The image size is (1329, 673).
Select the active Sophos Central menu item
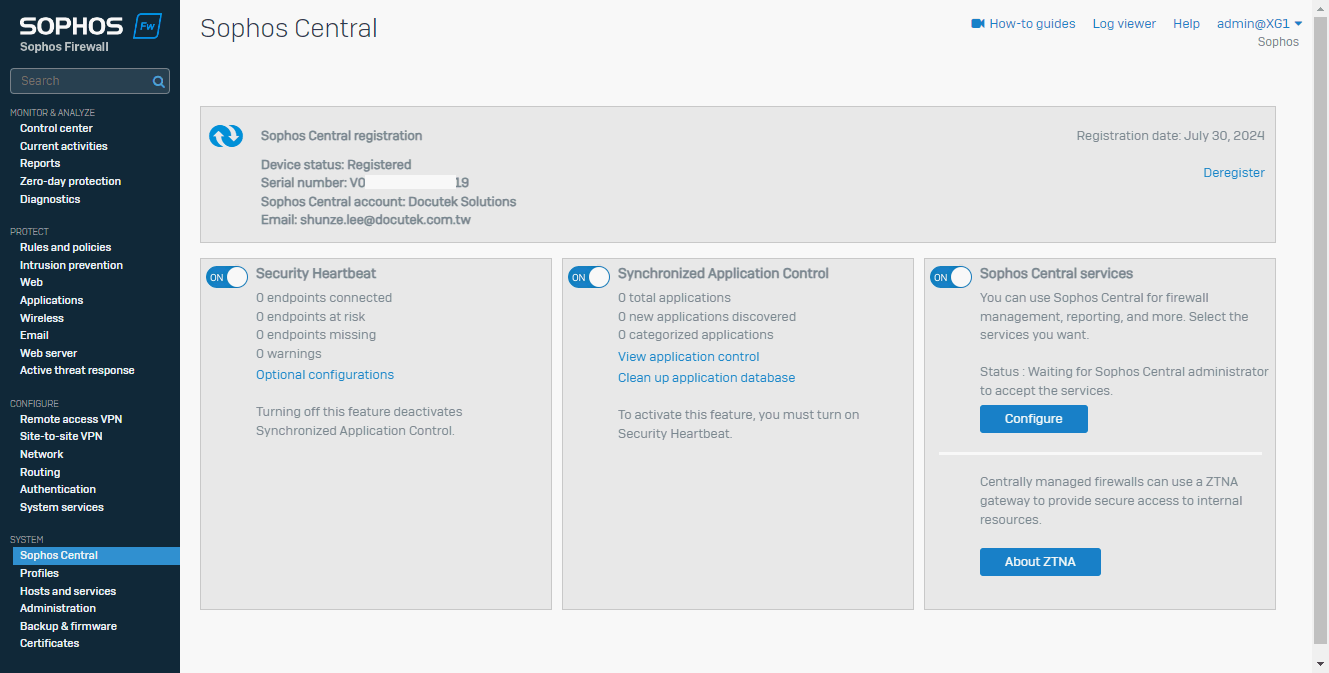point(96,555)
